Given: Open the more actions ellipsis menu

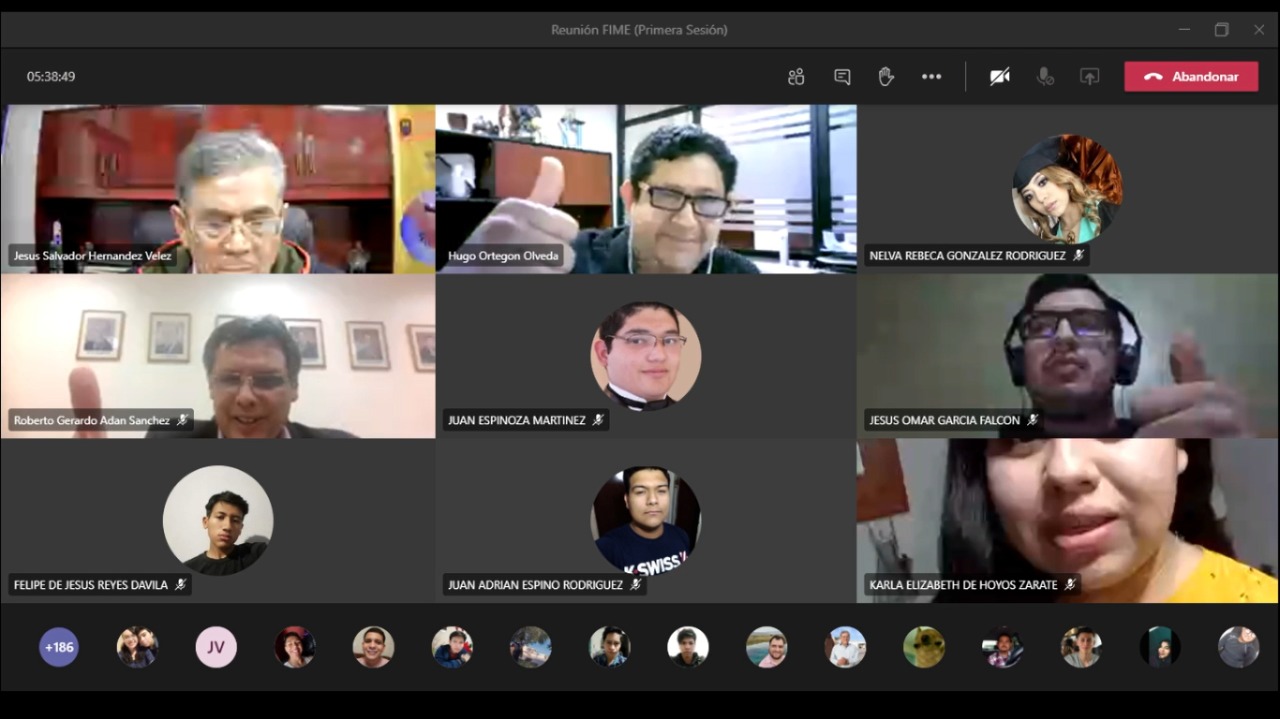Looking at the screenshot, I should point(931,77).
